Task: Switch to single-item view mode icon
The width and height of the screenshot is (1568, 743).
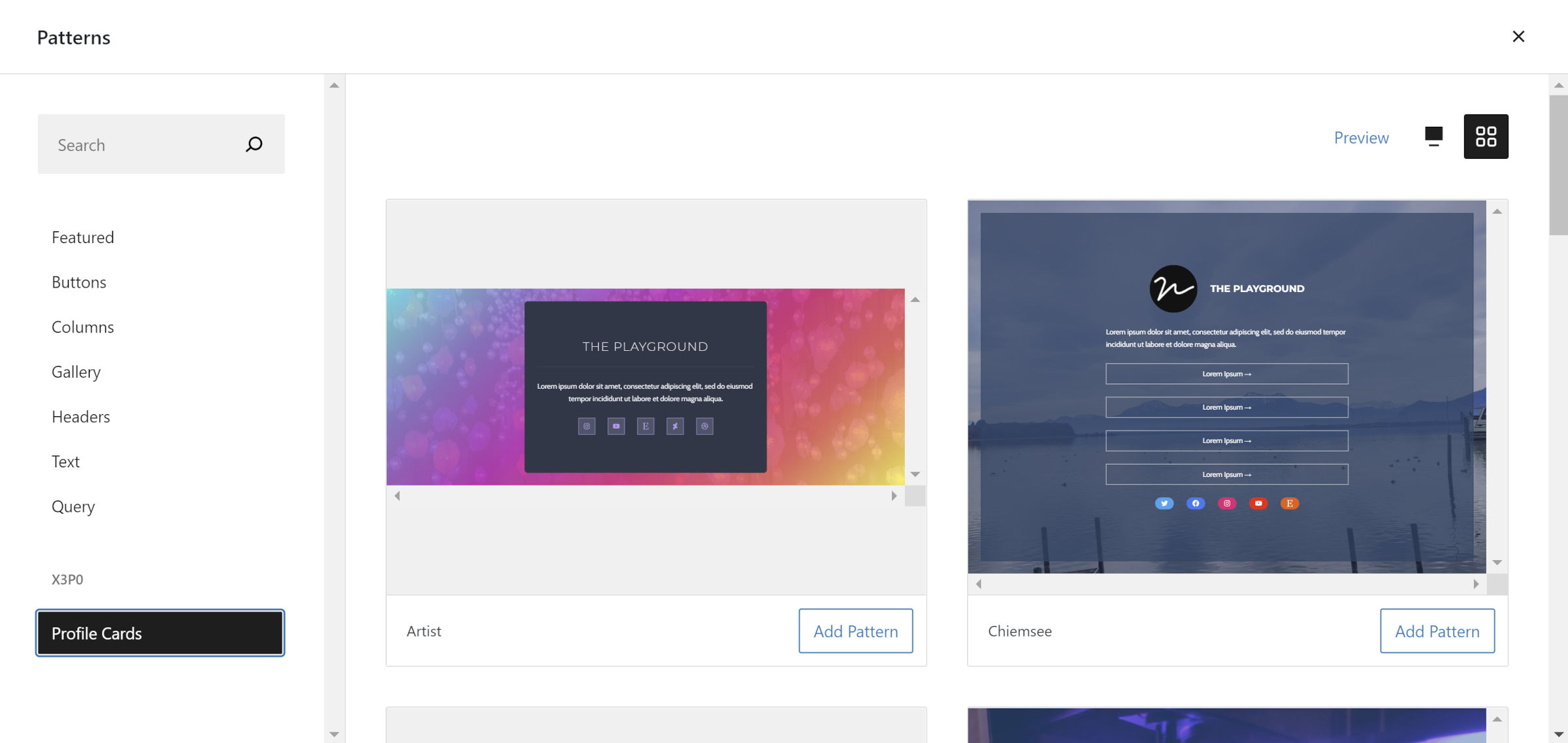Action: [1433, 137]
